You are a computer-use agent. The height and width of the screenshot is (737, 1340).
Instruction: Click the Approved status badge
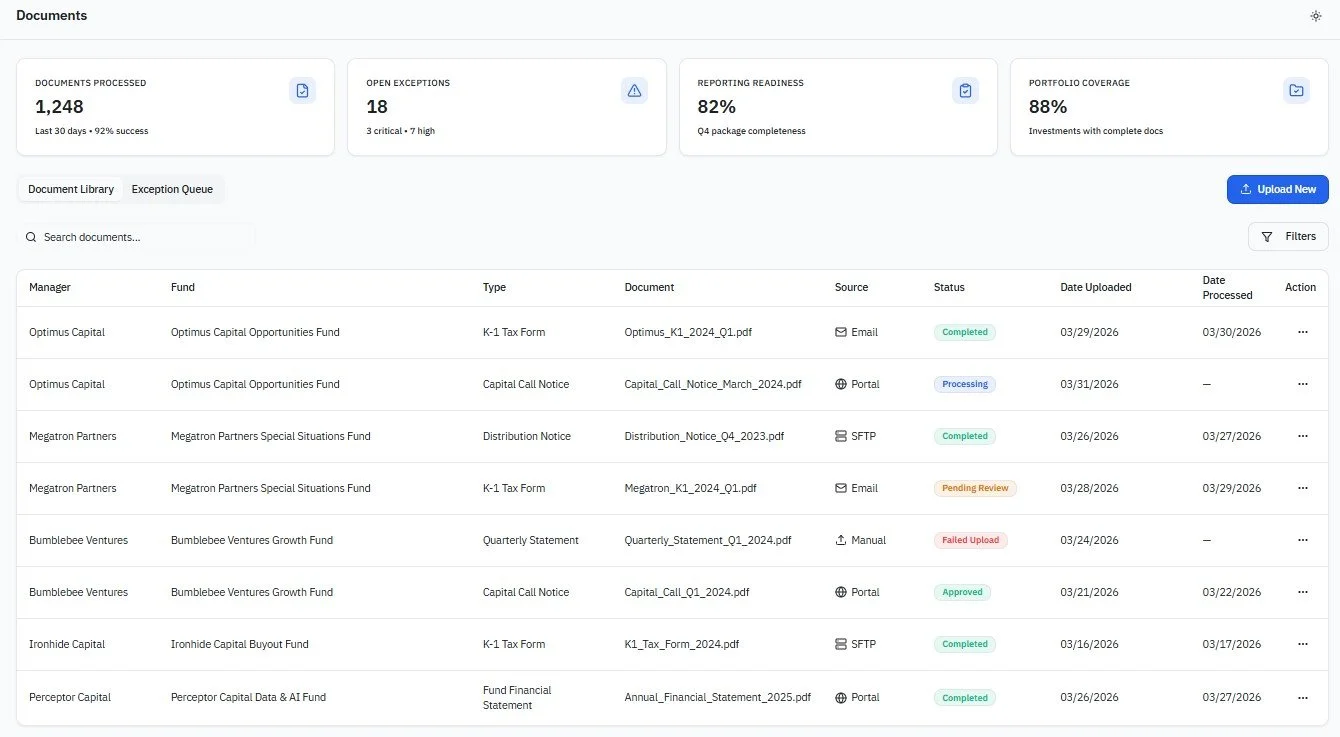point(962,592)
